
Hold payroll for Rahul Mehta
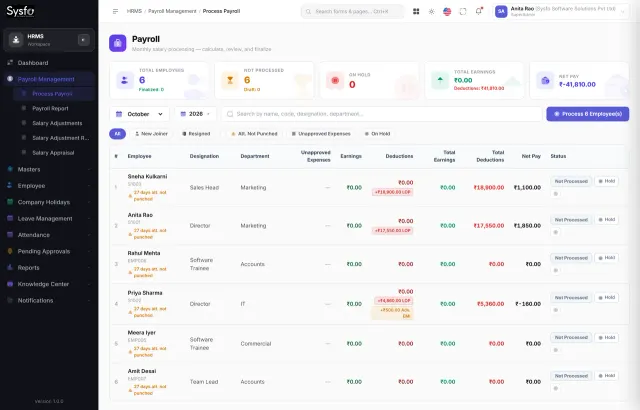(x=607, y=258)
